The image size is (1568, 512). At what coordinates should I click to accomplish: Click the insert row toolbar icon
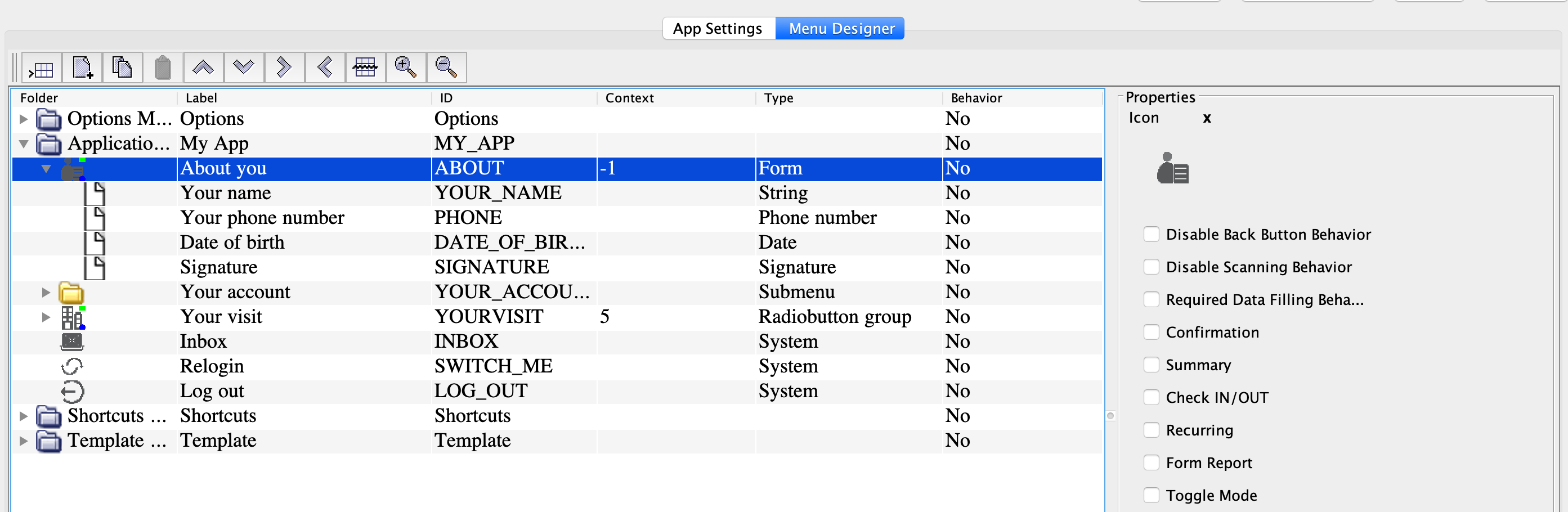[x=42, y=68]
